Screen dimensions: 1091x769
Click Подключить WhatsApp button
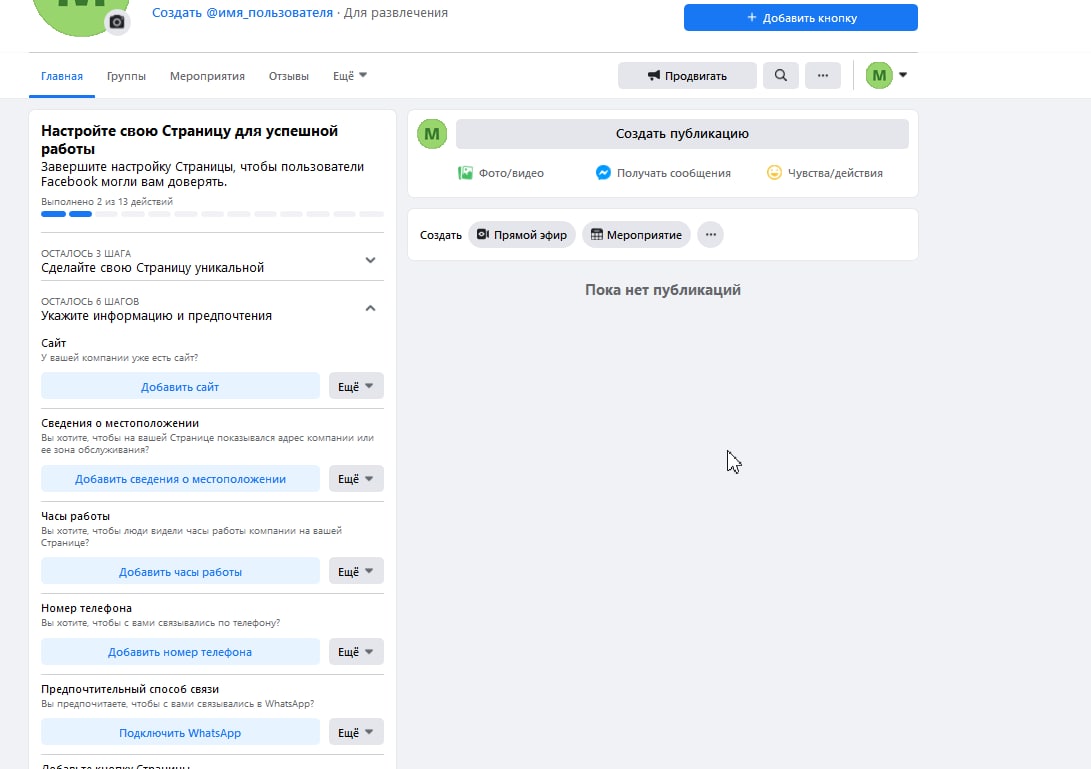click(180, 733)
